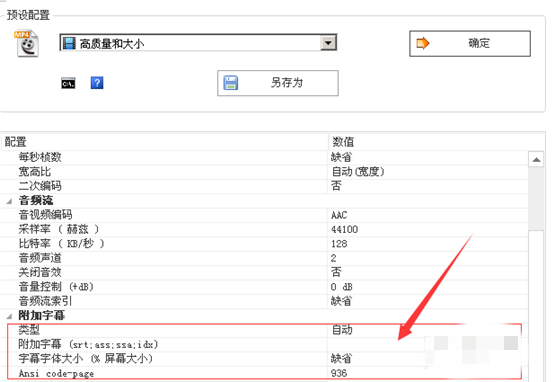Select the 关闭音效 row
554x382 pixels.
tap(264, 272)
